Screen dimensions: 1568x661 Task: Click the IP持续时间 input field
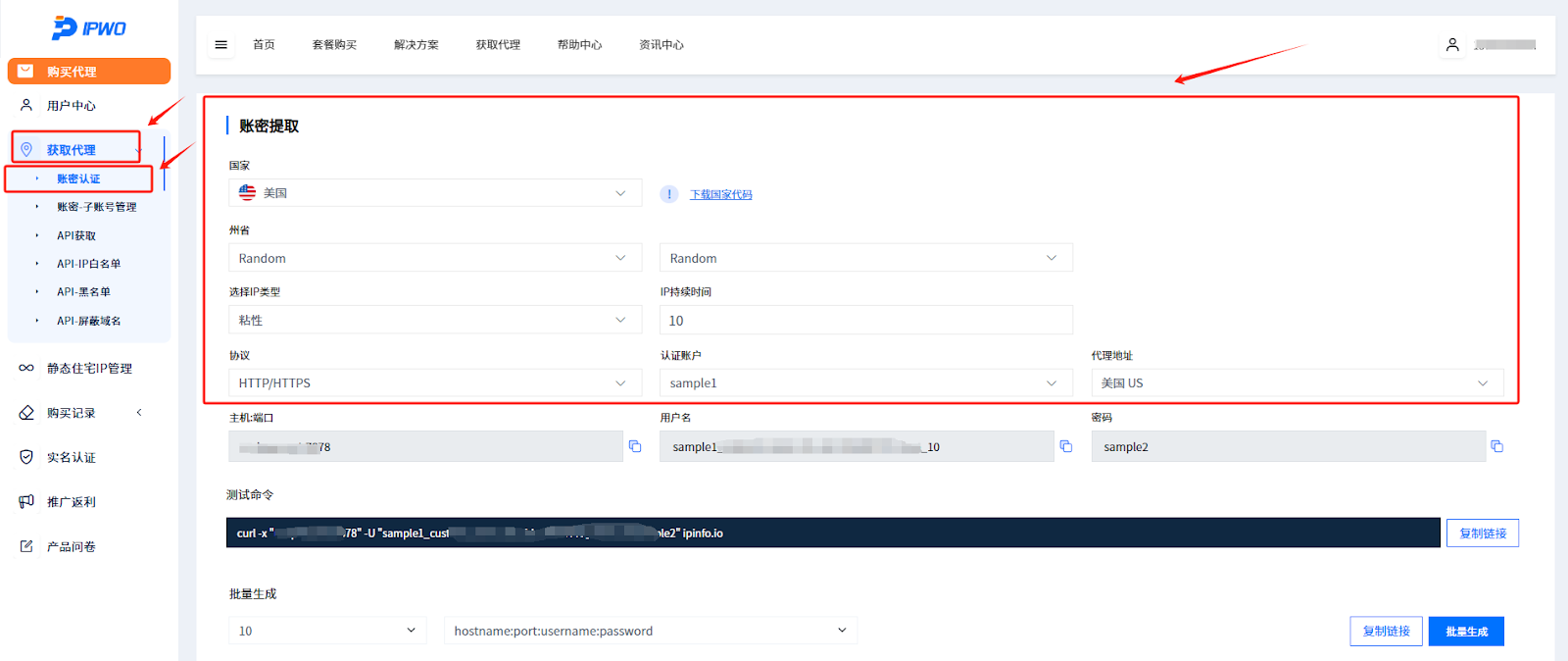tap(865, 321)
